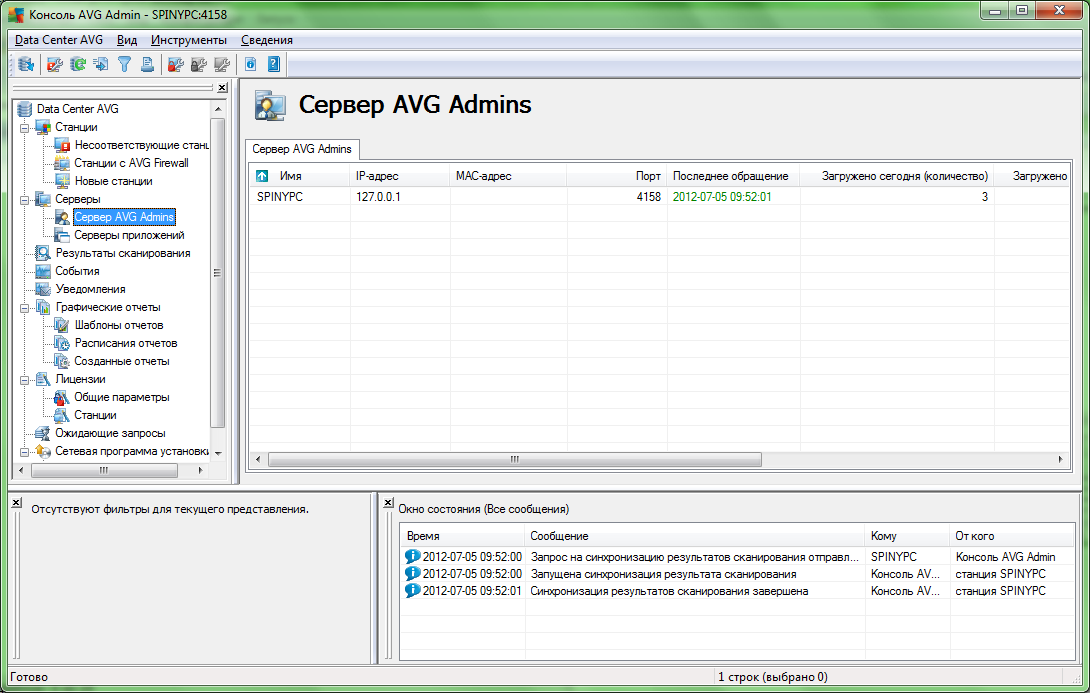Viewport: 1090px width, 693px height.
Task: Sort by Загружено сегодня (количество) header
Action: (897, 176)
